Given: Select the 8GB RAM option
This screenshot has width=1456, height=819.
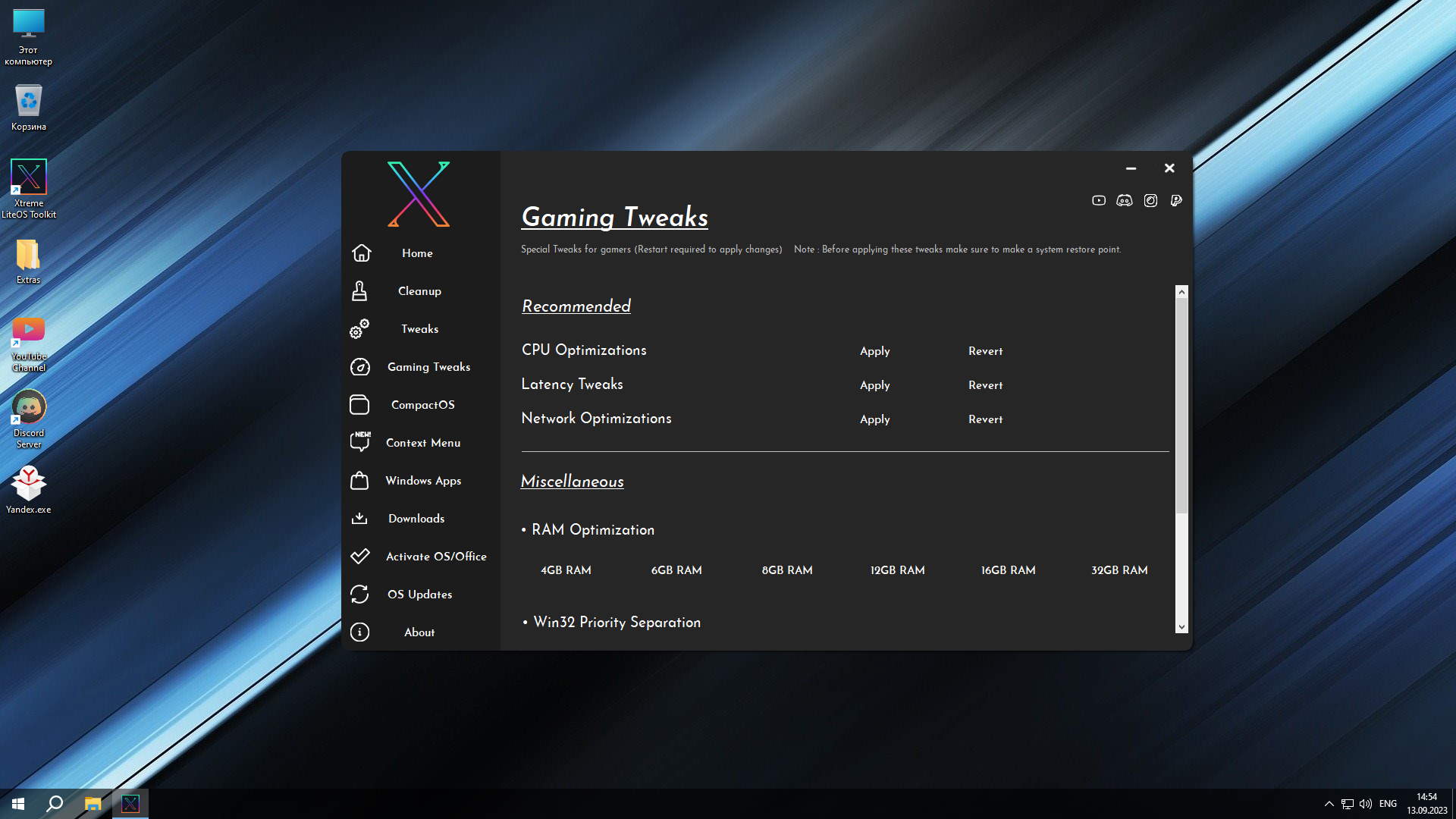Looking at the screenshot, I should (x=786, y=570).
